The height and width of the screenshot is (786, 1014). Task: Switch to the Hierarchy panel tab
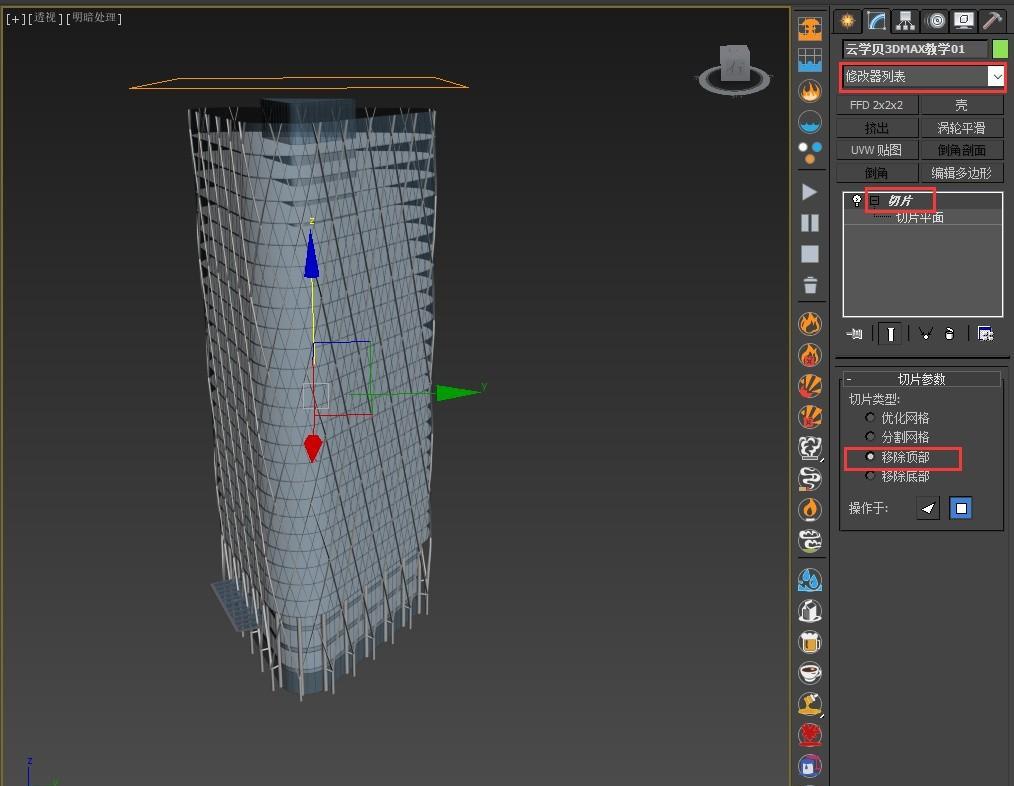point(906,21)
